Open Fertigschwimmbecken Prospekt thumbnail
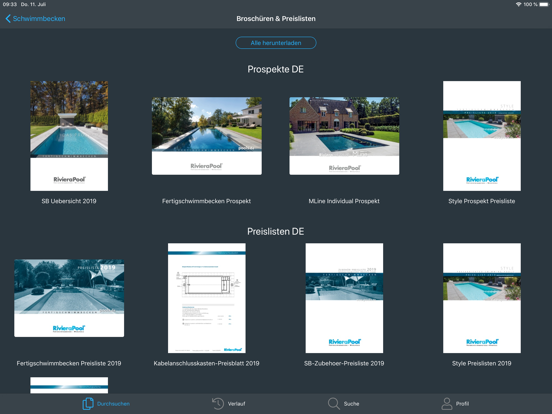This screenshot has height=414, width=552. (x=207, y=136)
